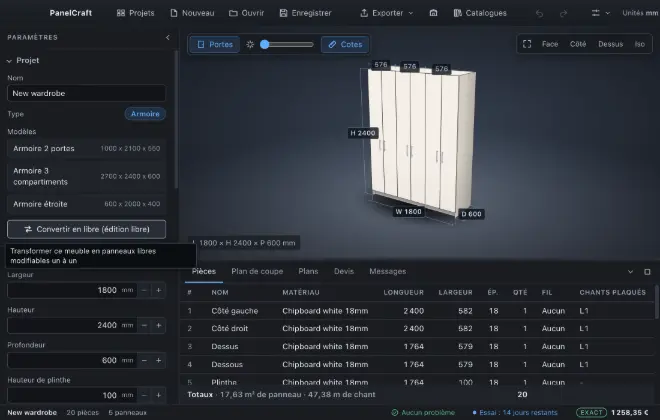
Task: Click the fit-to-view frame icon
Action: (527, 44)
